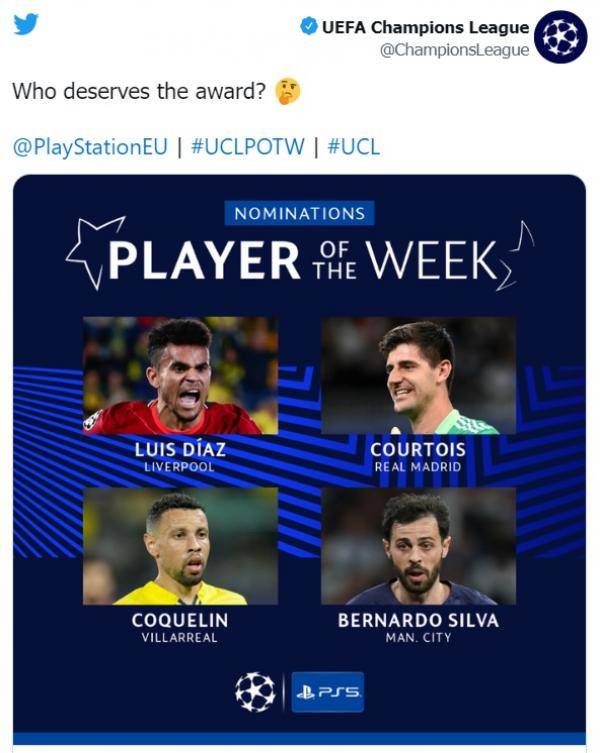This screenshot has height=753, width=600.
Task: Open the UEFA Champions League profile avatar
Action: (560, 37)
